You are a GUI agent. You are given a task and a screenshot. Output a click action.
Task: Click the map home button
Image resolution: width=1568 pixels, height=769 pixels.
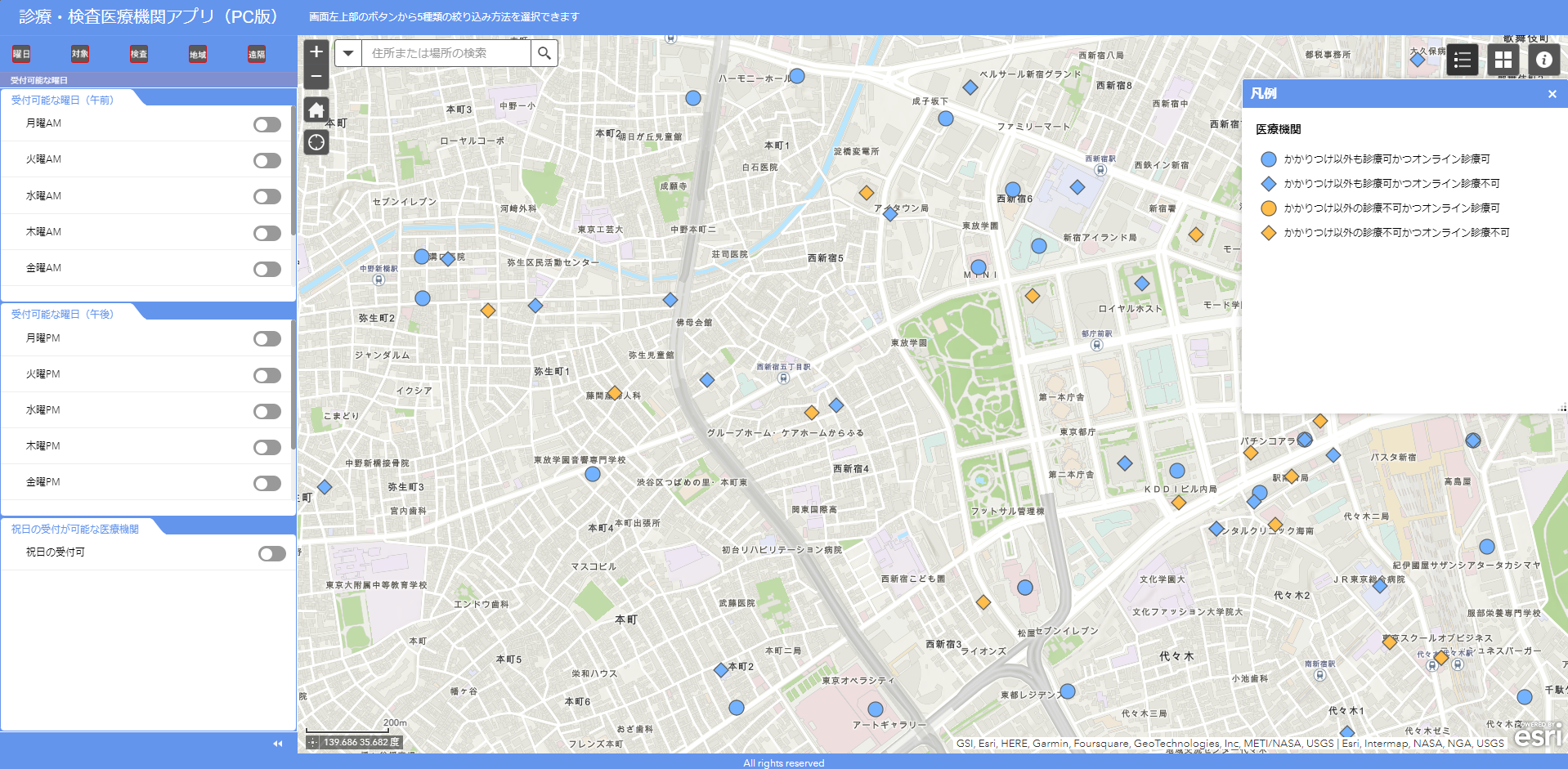tap(316, 110)
